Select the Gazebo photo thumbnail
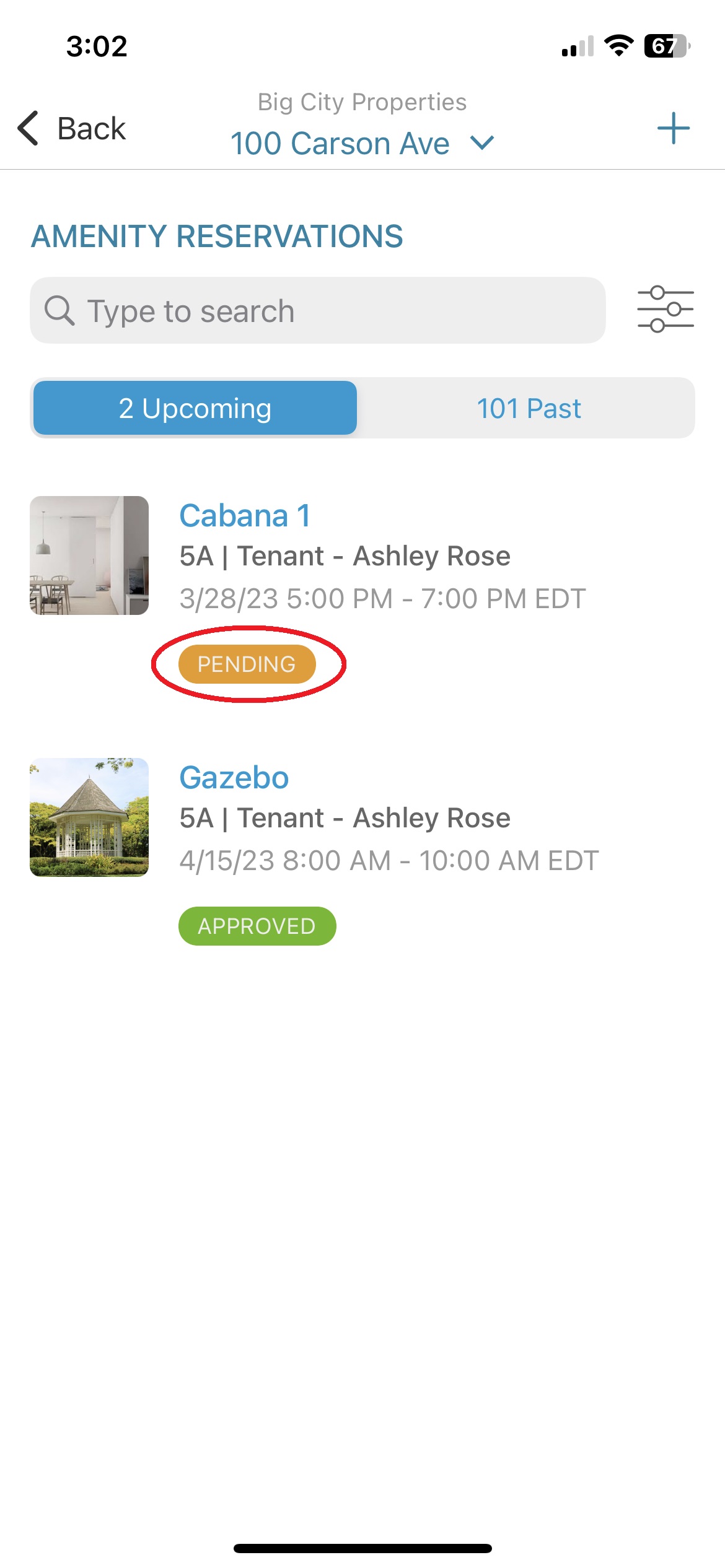This screenshot has height=1568, width=725. pyautogui.click(x=89, y=817)
